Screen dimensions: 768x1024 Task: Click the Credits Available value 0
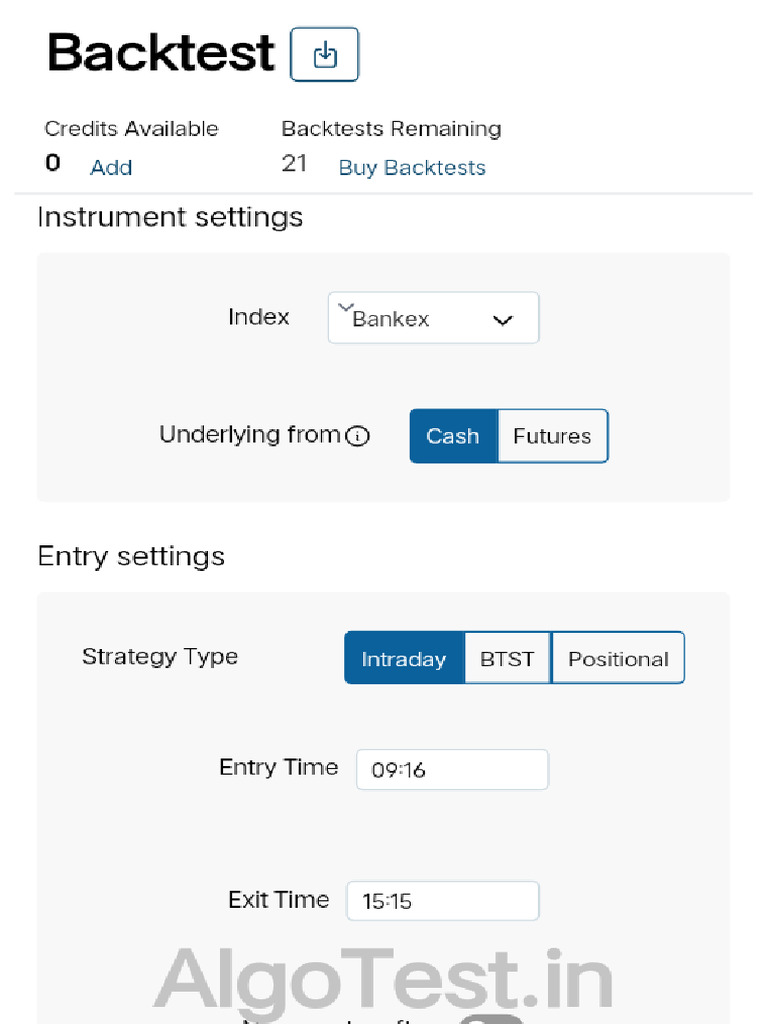point(53,164)
